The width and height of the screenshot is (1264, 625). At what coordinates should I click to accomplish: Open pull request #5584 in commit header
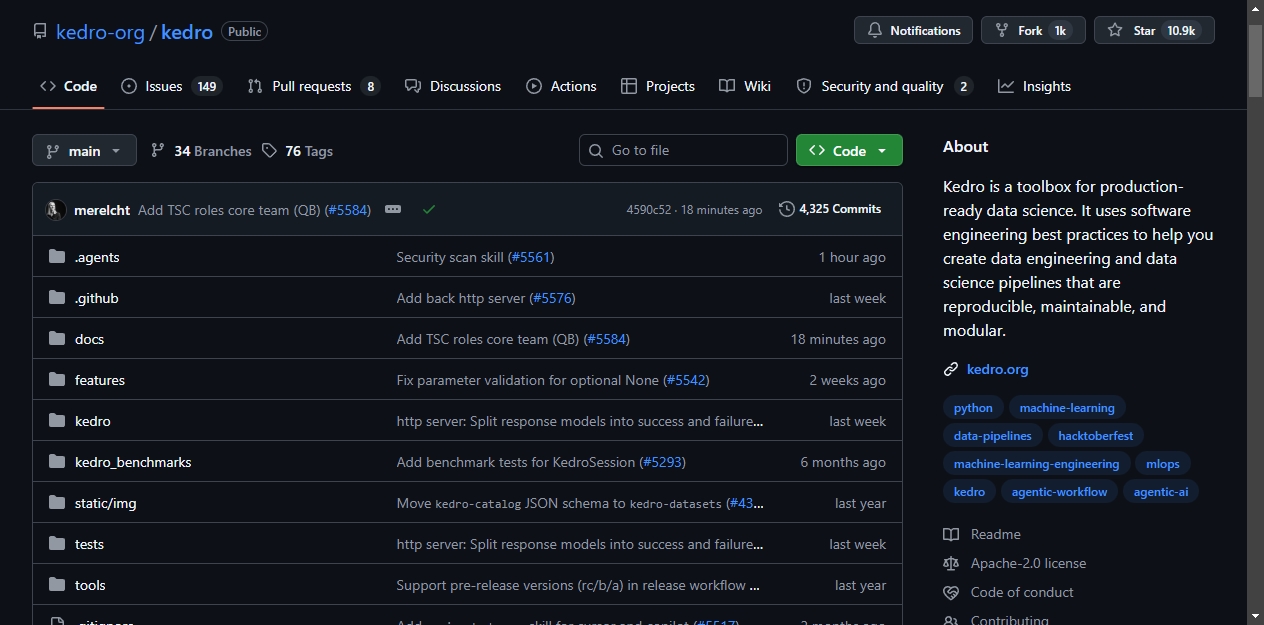(348, 210)
